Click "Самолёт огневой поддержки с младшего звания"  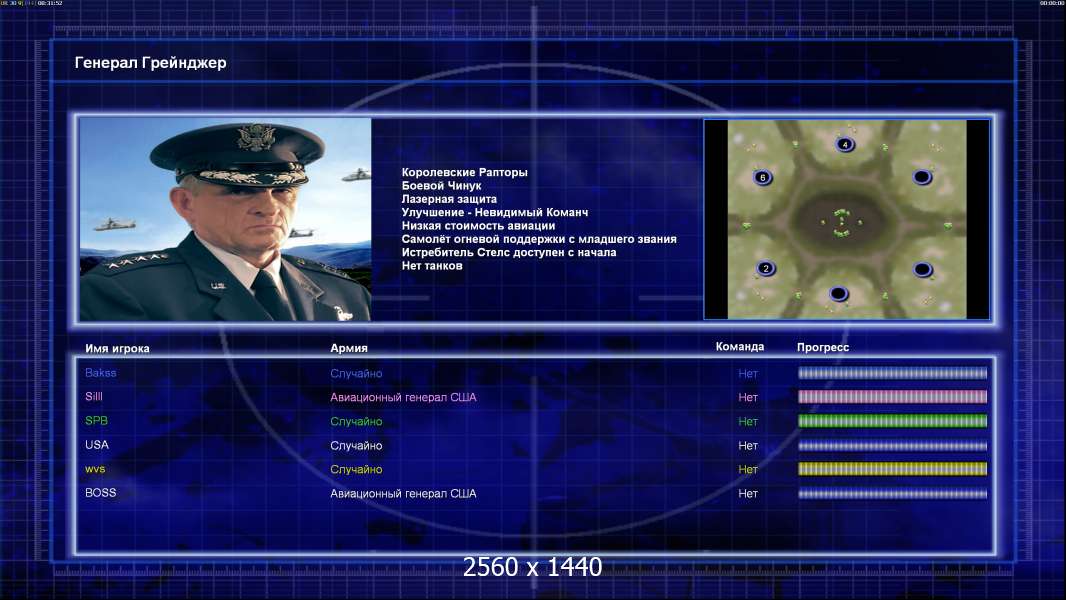(x=539, y=239)
